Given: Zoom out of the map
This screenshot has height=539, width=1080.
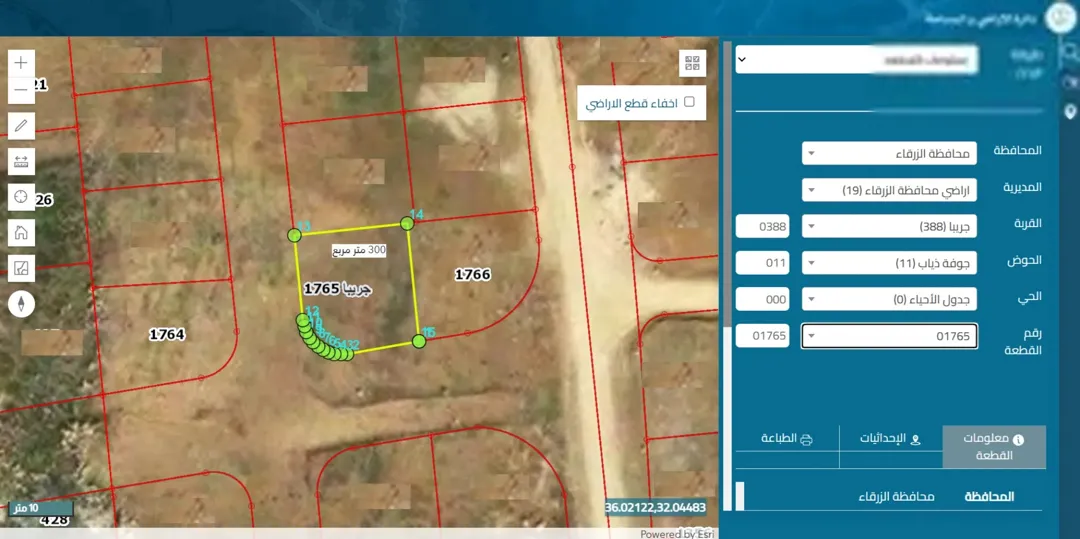Looking at the screenshot, I should [21, 89].
